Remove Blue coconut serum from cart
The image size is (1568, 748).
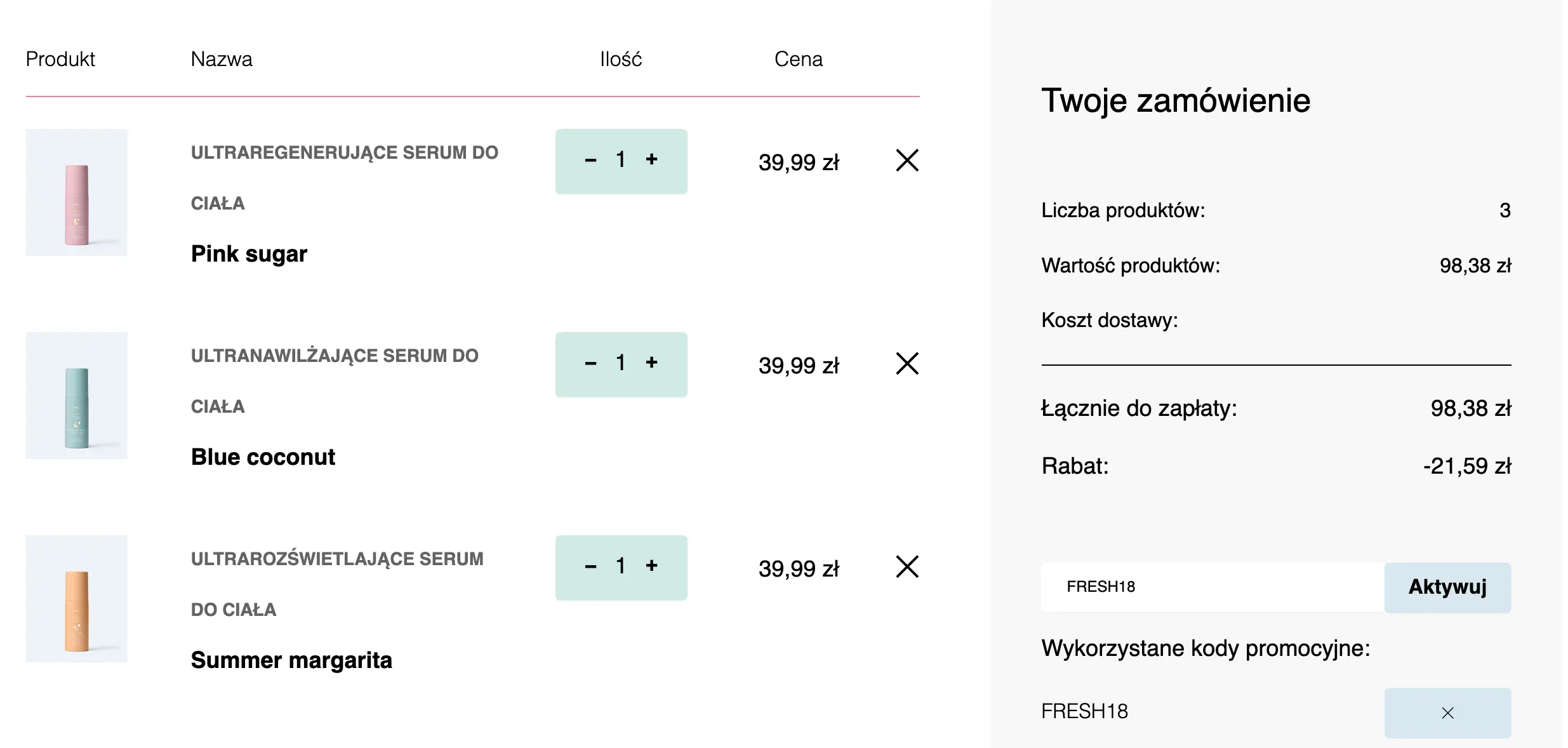click(x=907, y=364)
